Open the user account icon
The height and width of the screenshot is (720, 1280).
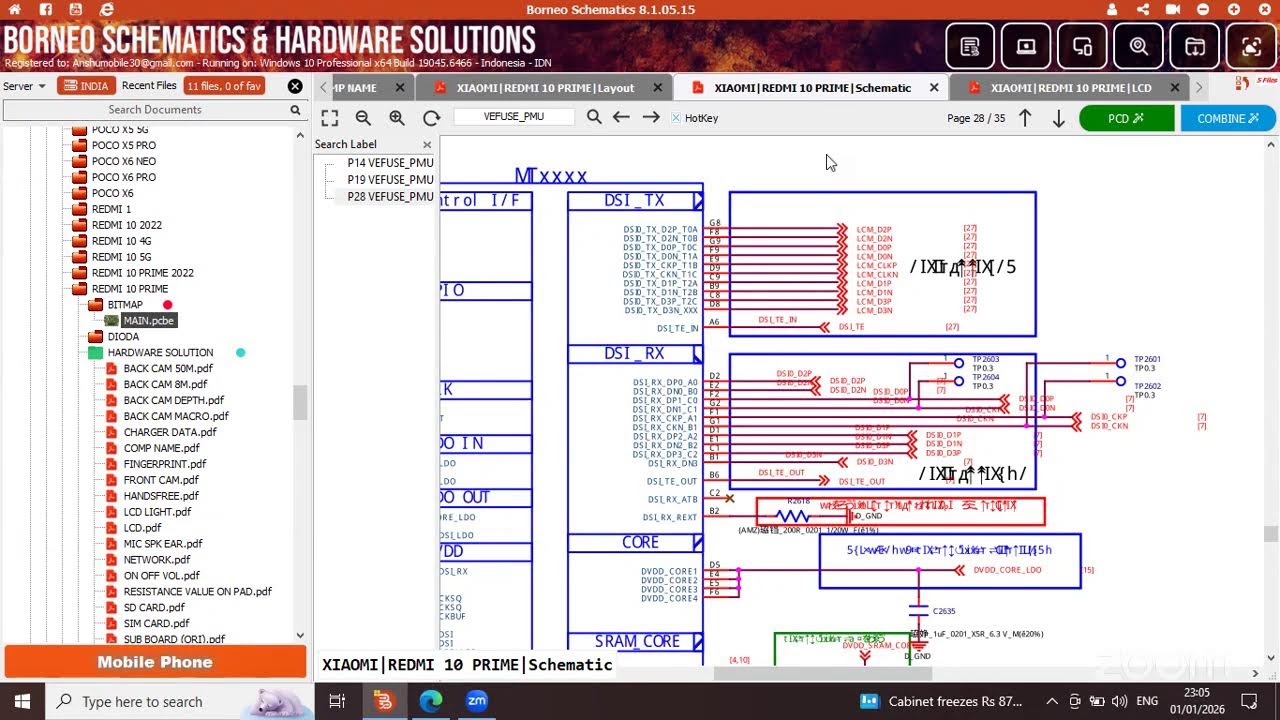[x=1113, y=9]
